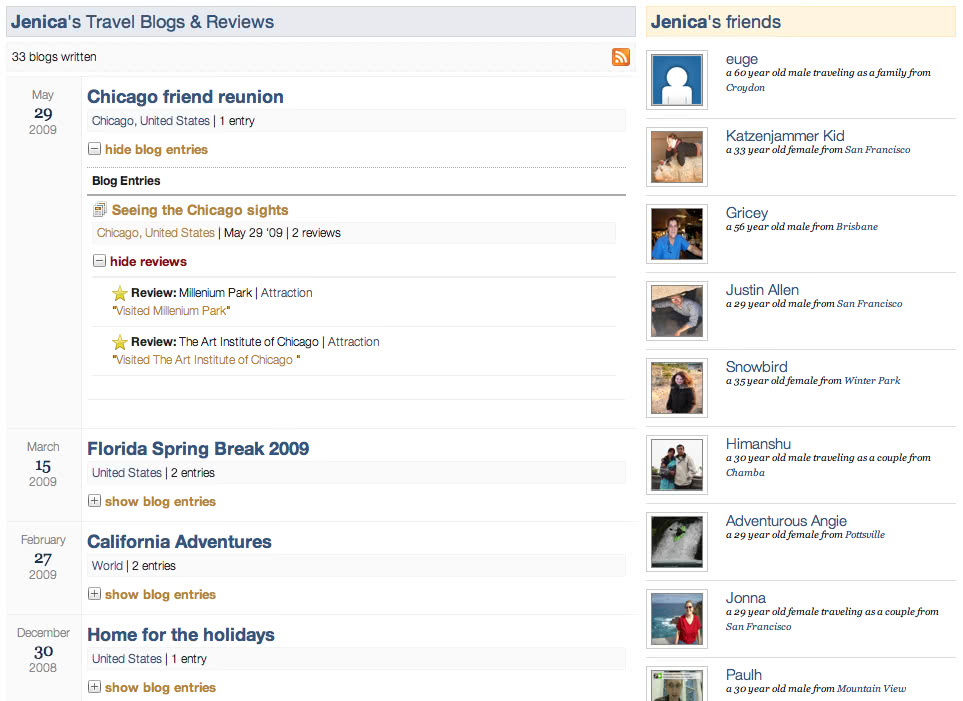Screen dimensions: 963x701
Task: Open the Chicago friend reunion blog title
Action: [x=185, y=97]
